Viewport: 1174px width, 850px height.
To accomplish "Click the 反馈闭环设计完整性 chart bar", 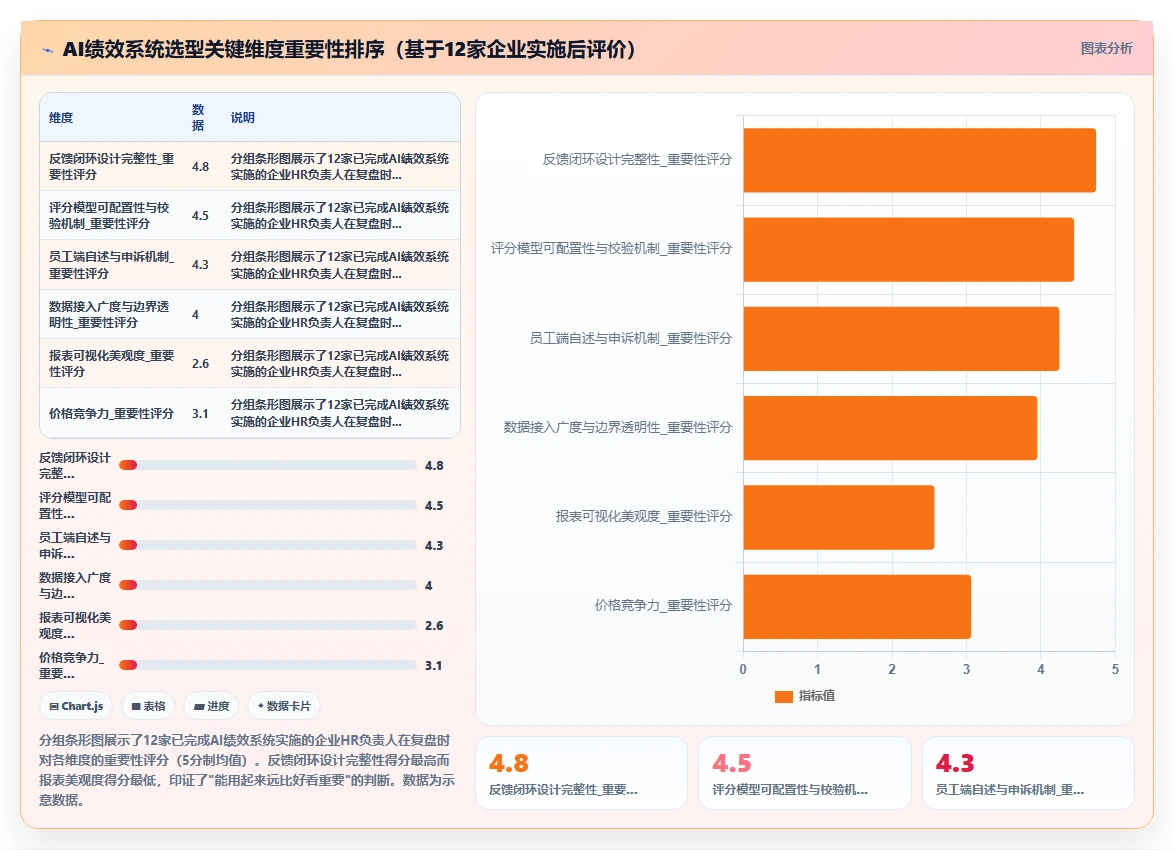I will click(919, 160).
